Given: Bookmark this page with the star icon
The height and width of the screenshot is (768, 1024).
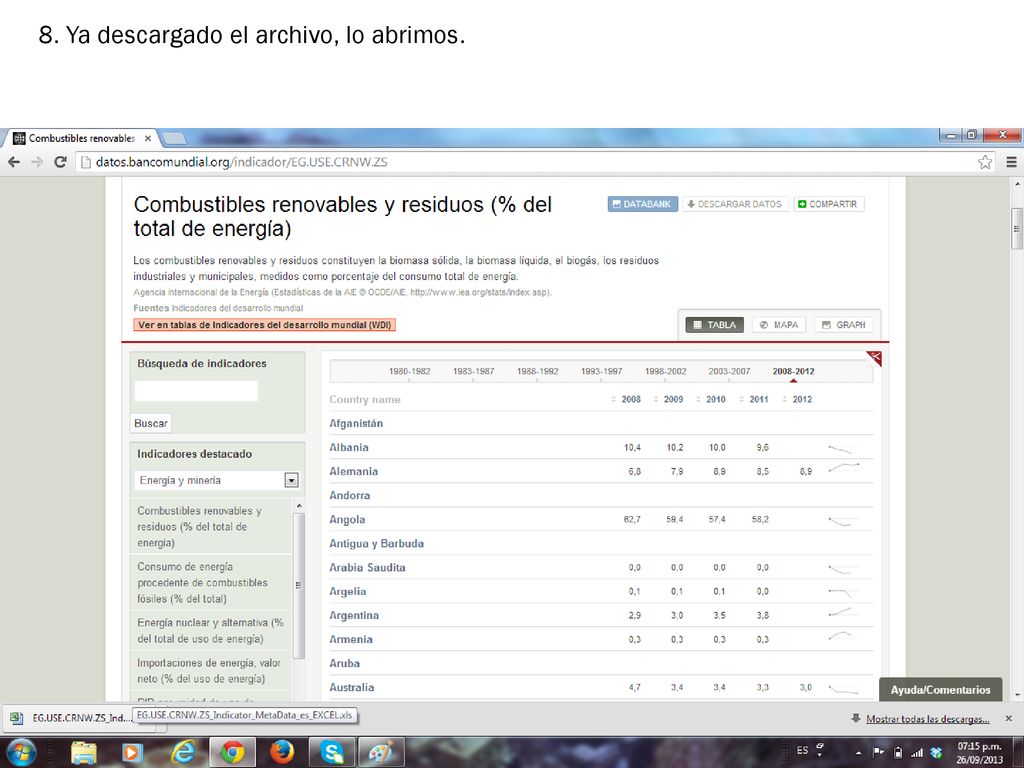Looking at the screenshot, I should click(985, 162).
